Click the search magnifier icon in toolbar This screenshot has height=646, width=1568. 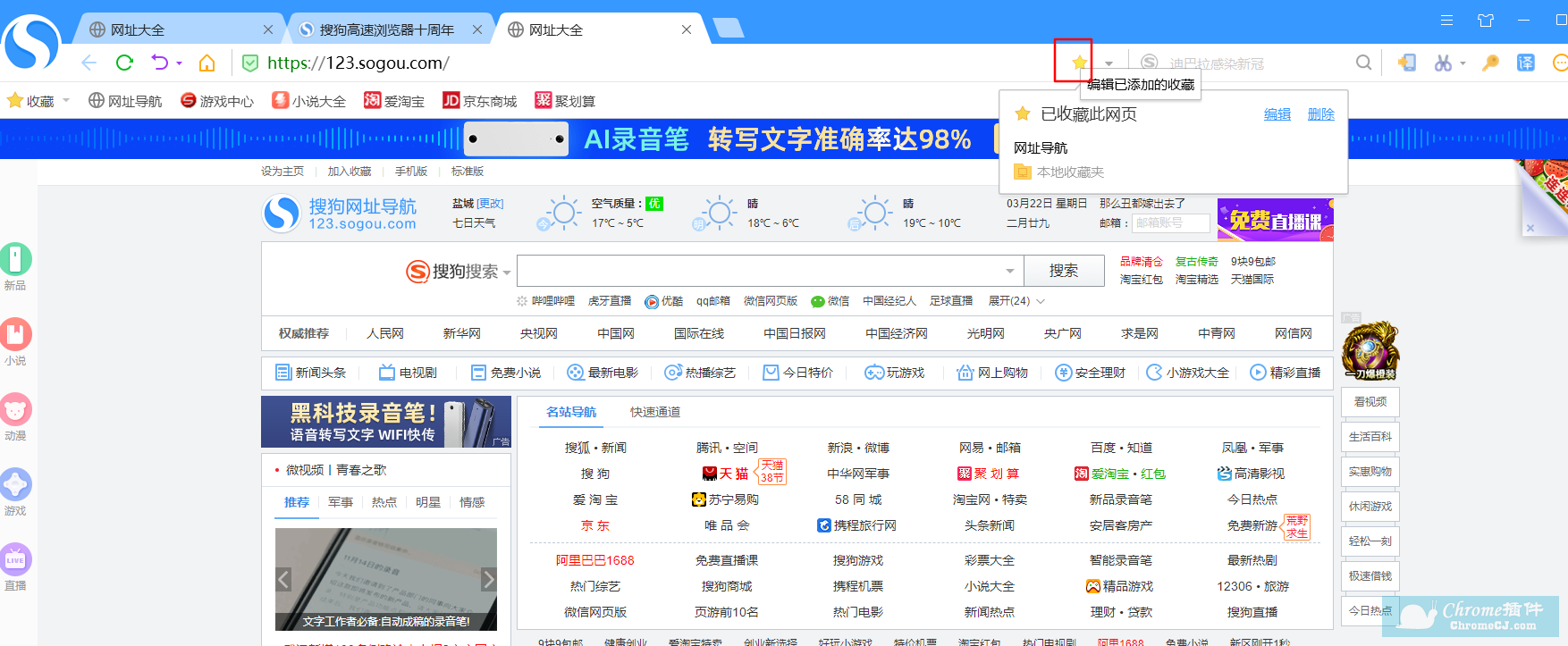point(1363,63)
